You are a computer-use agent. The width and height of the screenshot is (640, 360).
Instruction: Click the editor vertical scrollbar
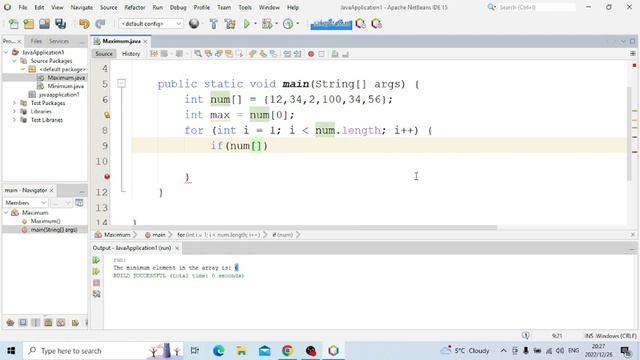coord(629,133)
